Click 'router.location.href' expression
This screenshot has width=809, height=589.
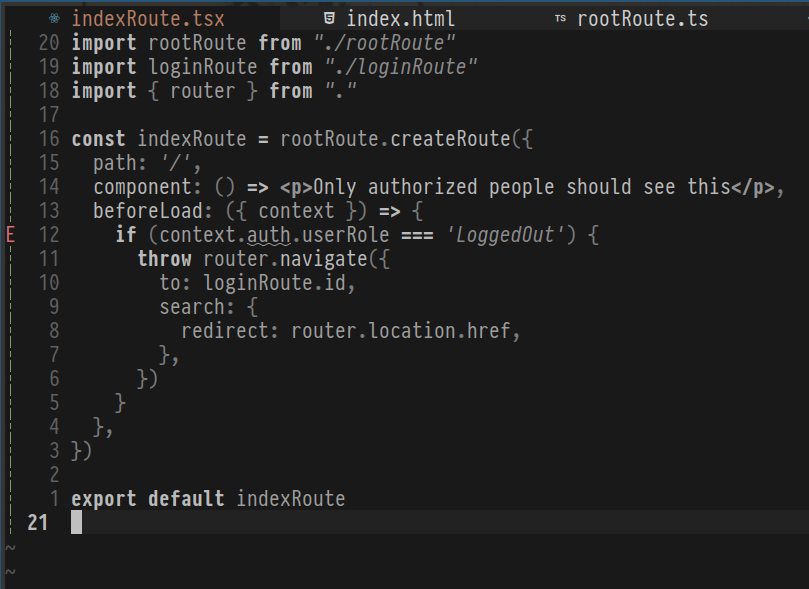[x=400, y=331]
